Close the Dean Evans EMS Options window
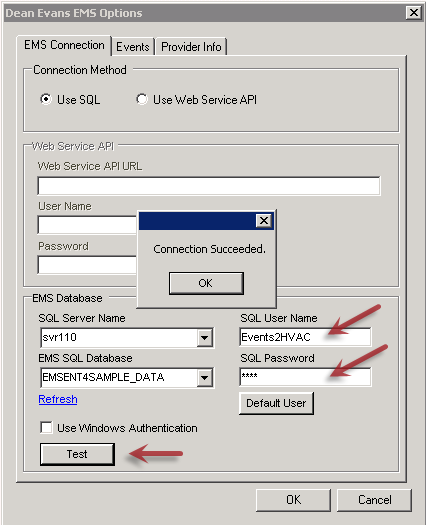This screenshot has width=426, height=525. [x=414, y=13]
